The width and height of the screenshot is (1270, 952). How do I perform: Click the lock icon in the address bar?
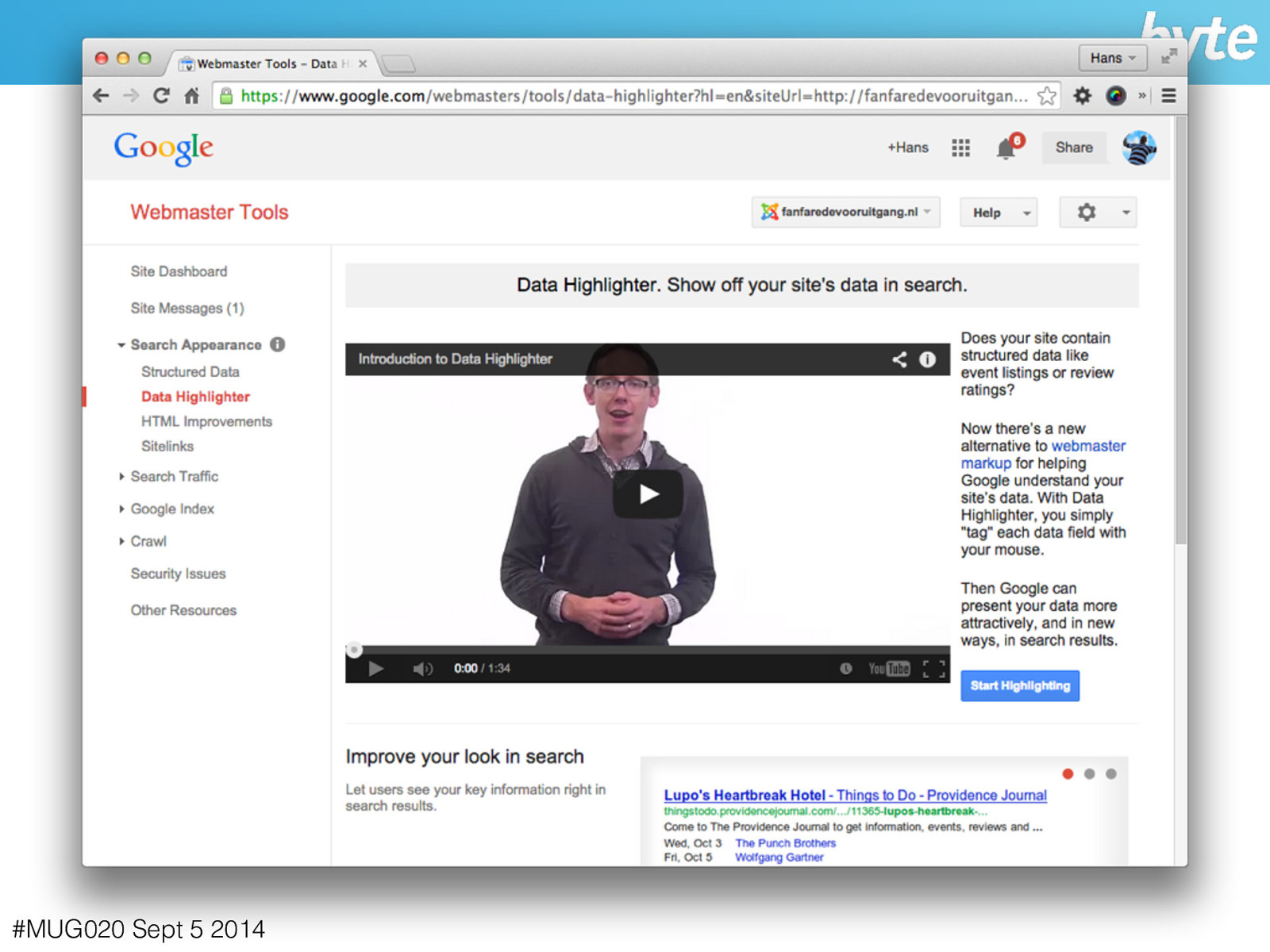pyautogui.click(x=226, y=96)
